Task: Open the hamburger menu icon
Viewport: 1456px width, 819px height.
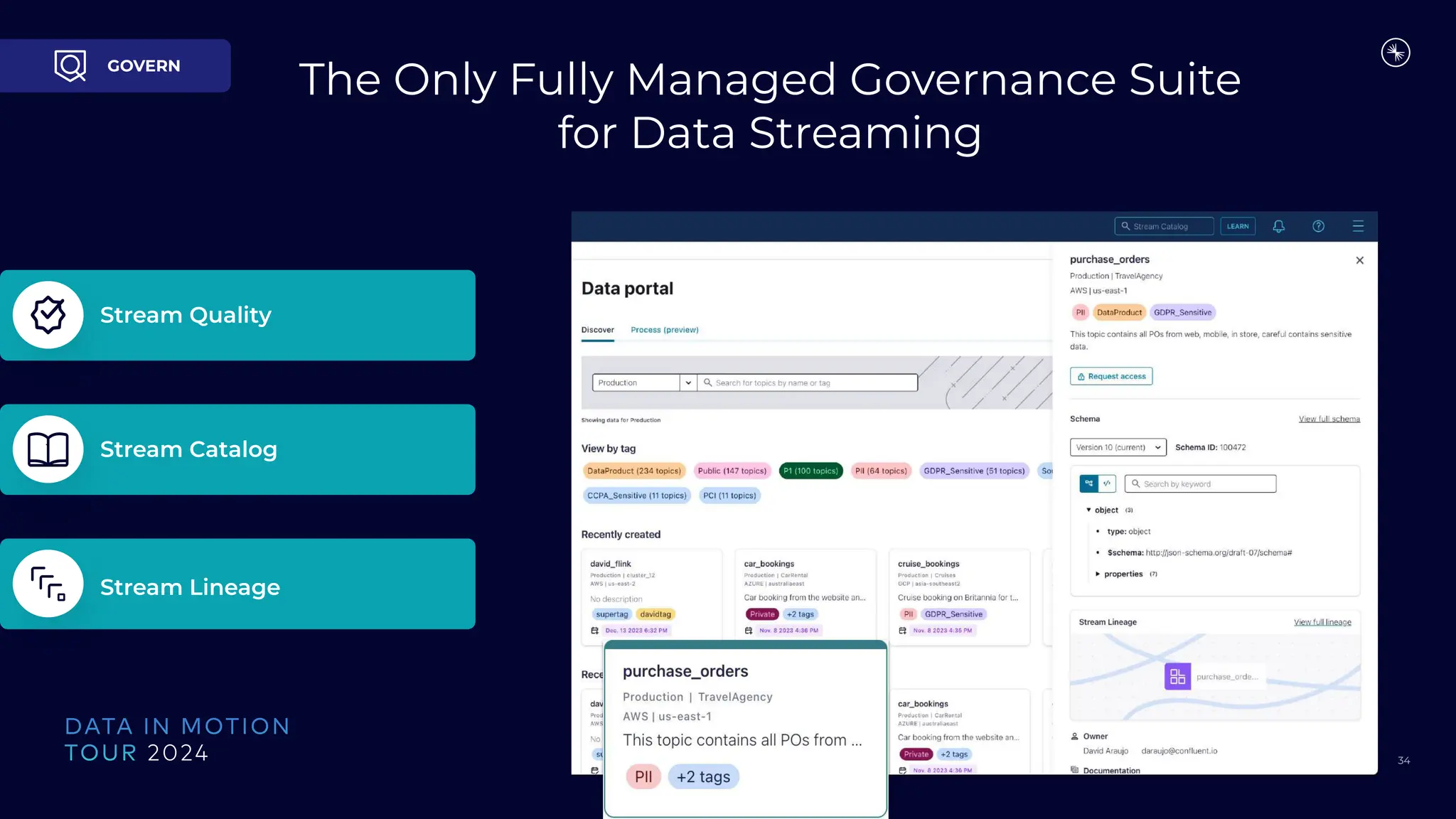Action: click(1358, 226)
